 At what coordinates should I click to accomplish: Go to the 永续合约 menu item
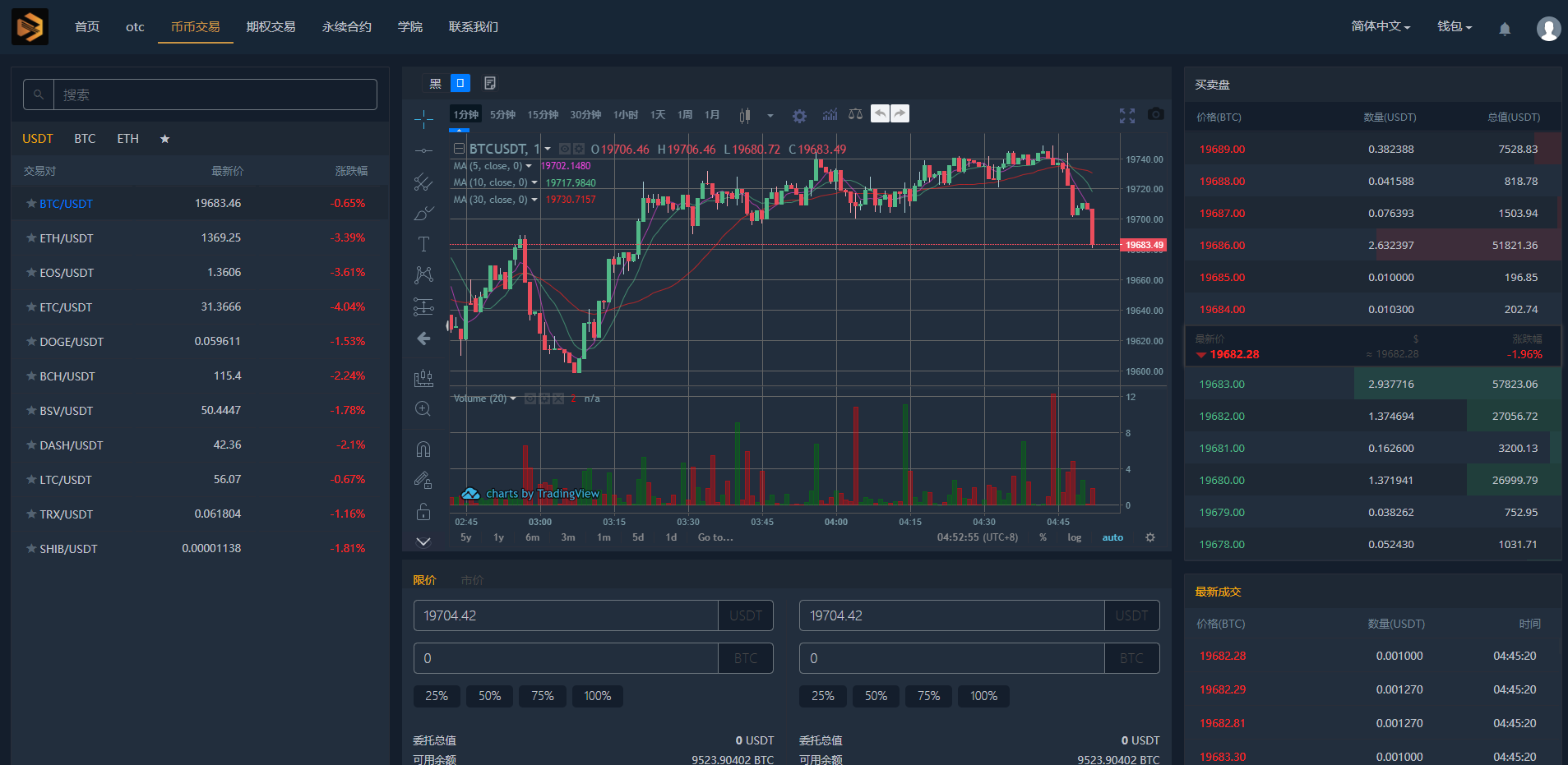[x=346, y=27]
